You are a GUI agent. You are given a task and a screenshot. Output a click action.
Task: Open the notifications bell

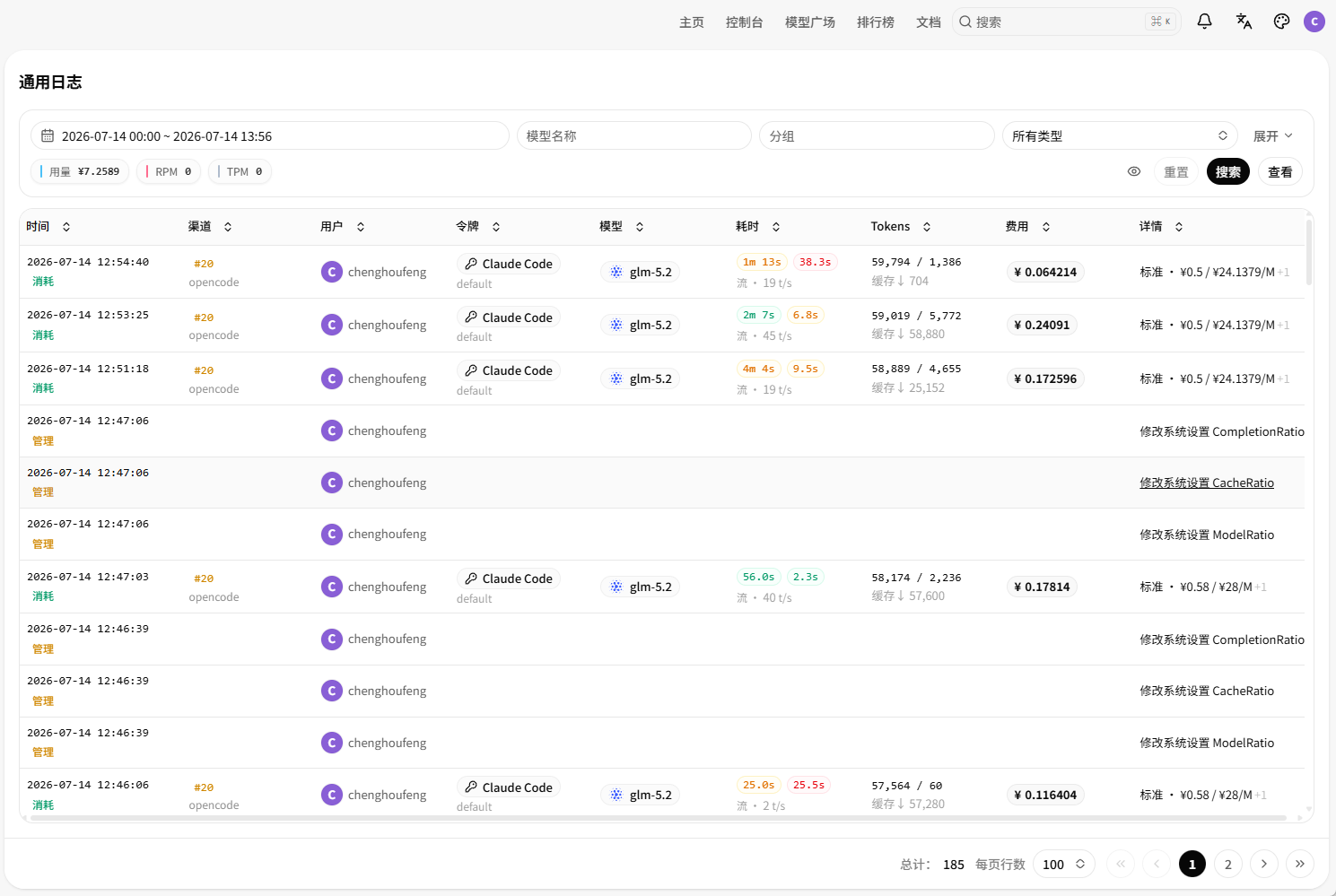point(1205,22)
